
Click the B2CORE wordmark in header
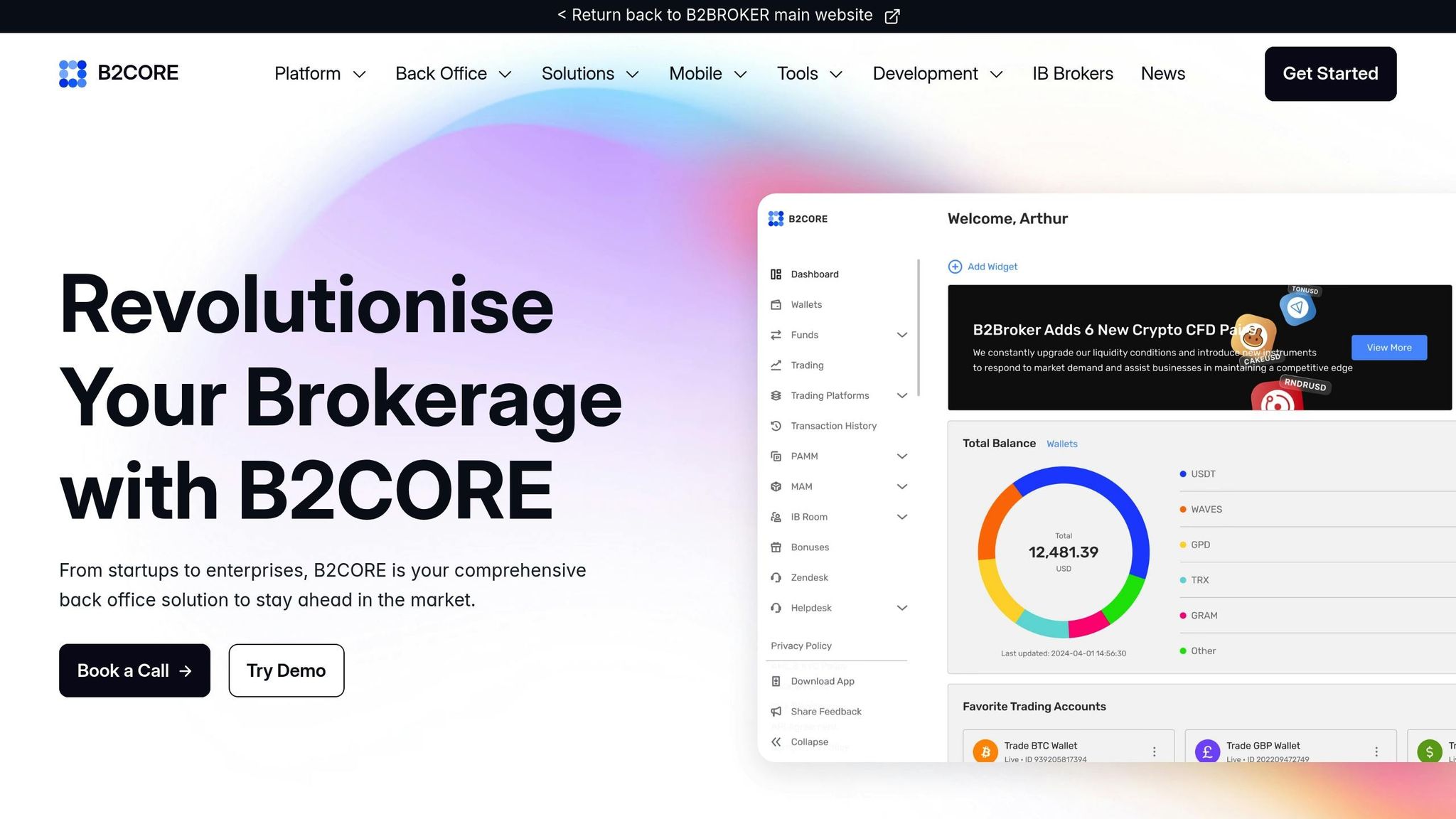[x=138, y=73]
